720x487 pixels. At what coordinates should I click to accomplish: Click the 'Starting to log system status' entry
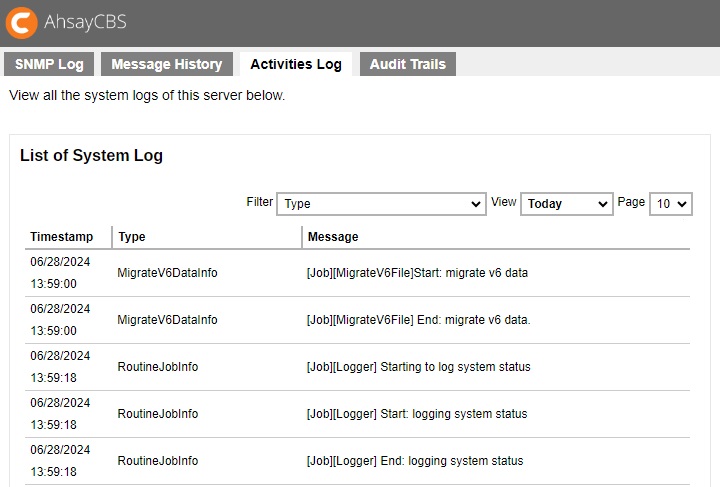click(x=418, y=367)
